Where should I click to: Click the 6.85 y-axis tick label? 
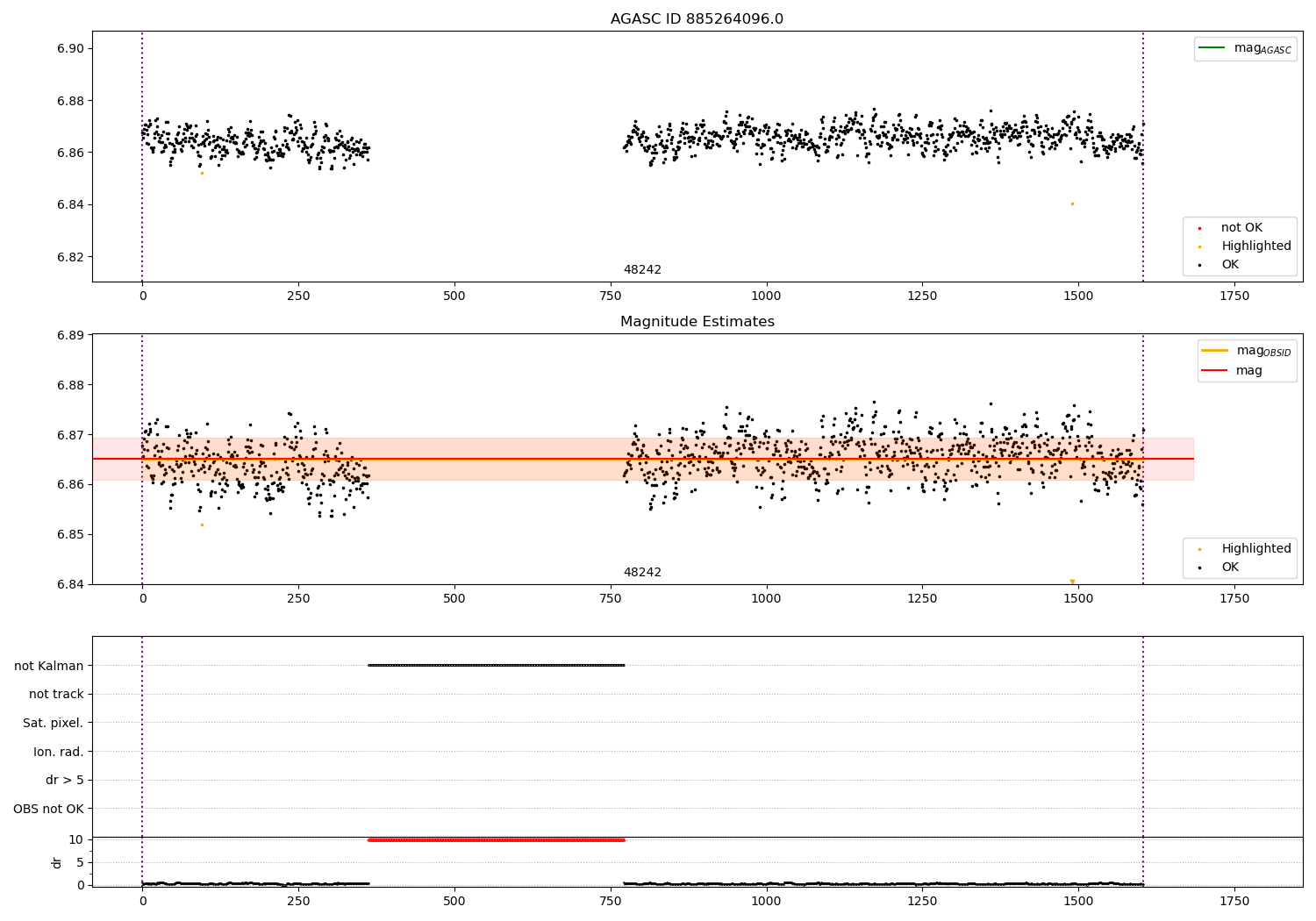68,535
